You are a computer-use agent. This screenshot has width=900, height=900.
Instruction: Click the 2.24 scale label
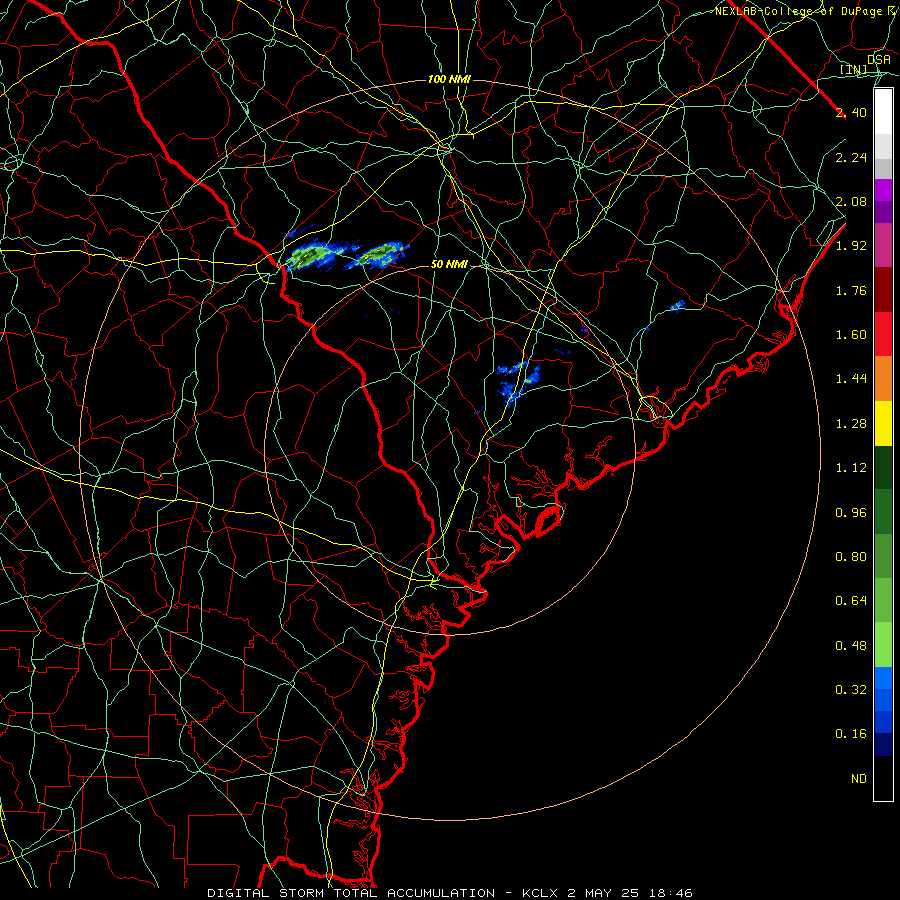(851, 157)
